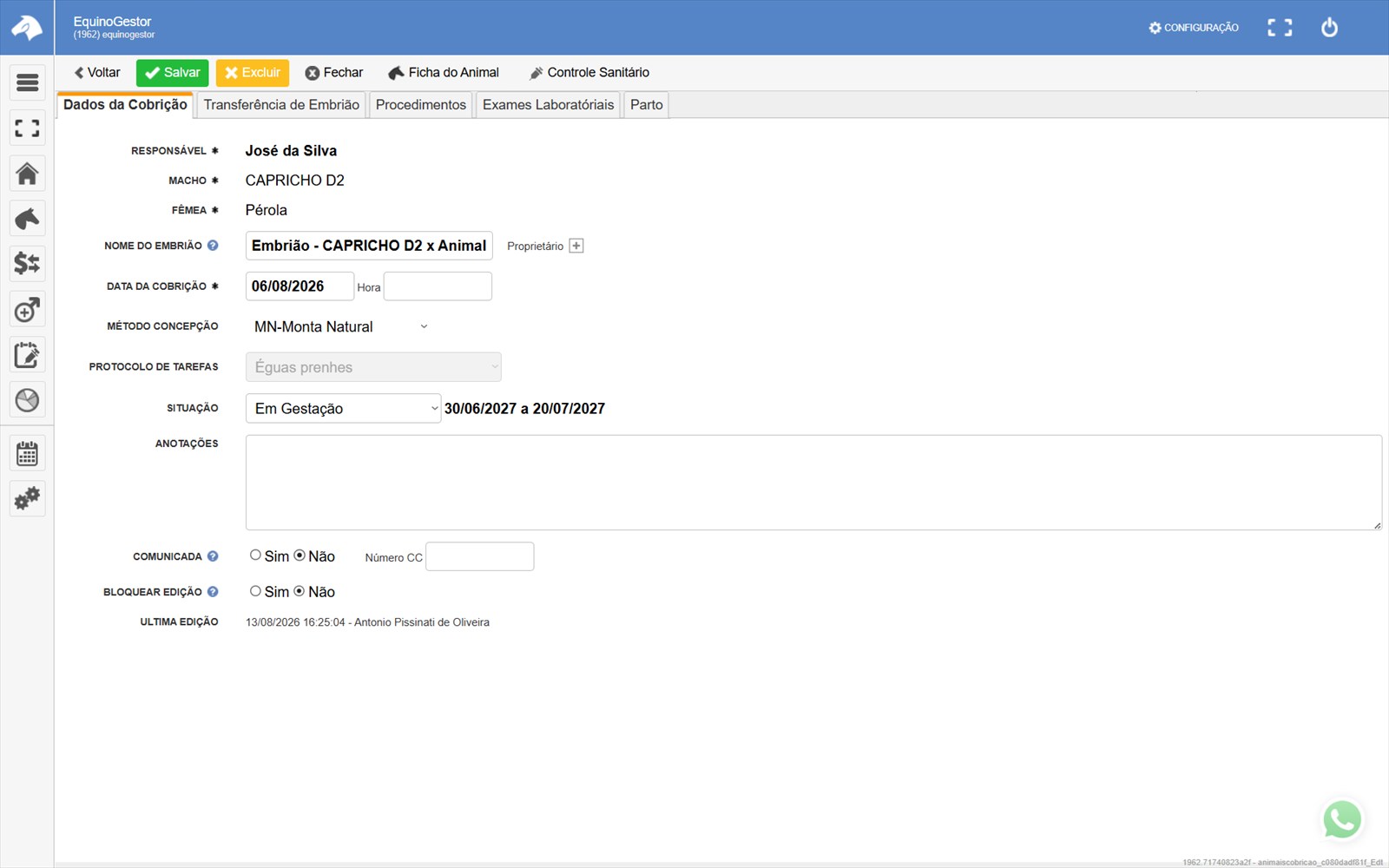Open the notes edit sidebar icon

click(x=27, y=354)
